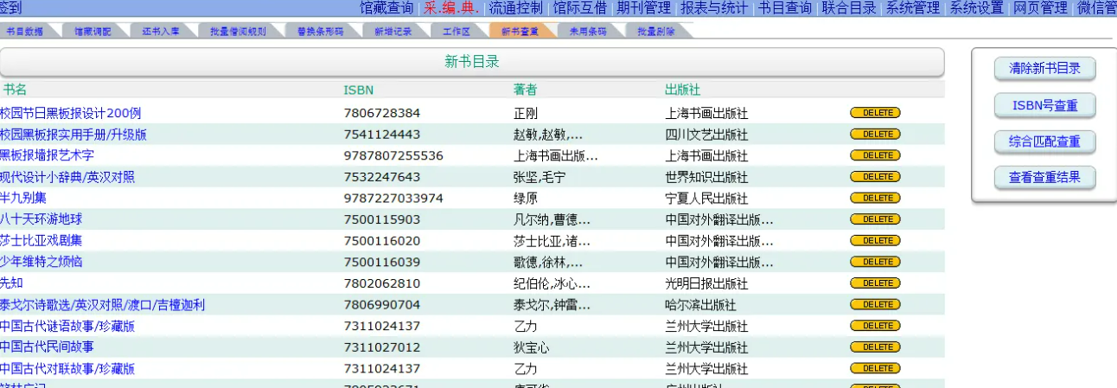Viewport: 1117px width, 388px height.
Task: Click the 书名 column header
Action: click(x=14, y=90)
